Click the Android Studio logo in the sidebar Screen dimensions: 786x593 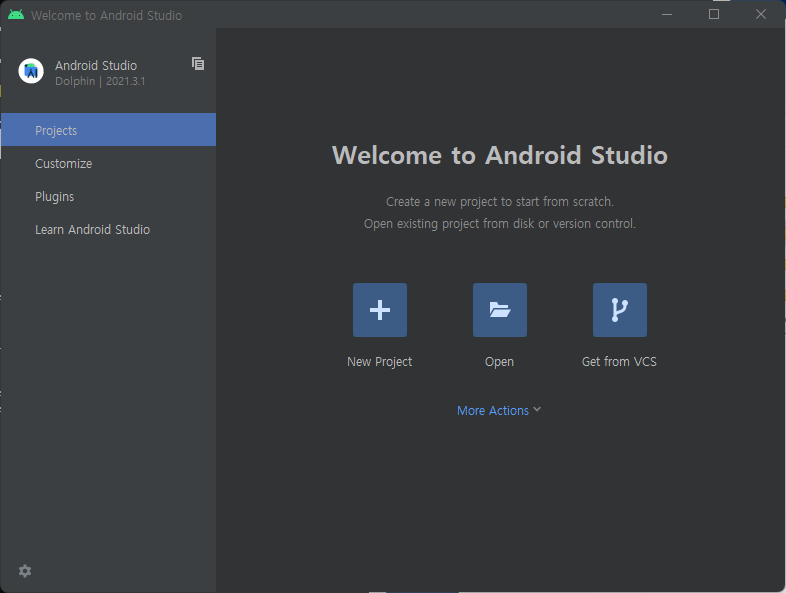(x=31, y=71)
